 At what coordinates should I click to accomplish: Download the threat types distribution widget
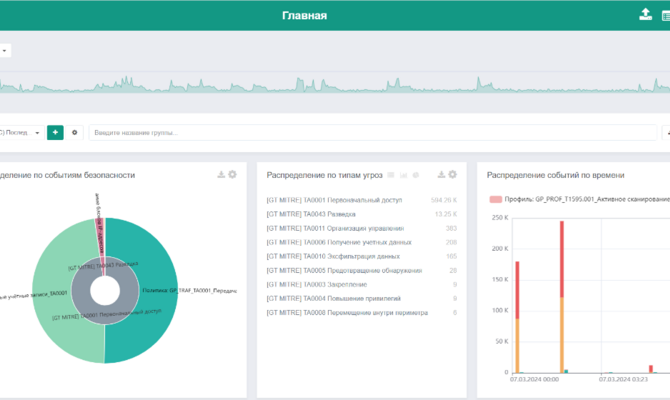point(441,174)
